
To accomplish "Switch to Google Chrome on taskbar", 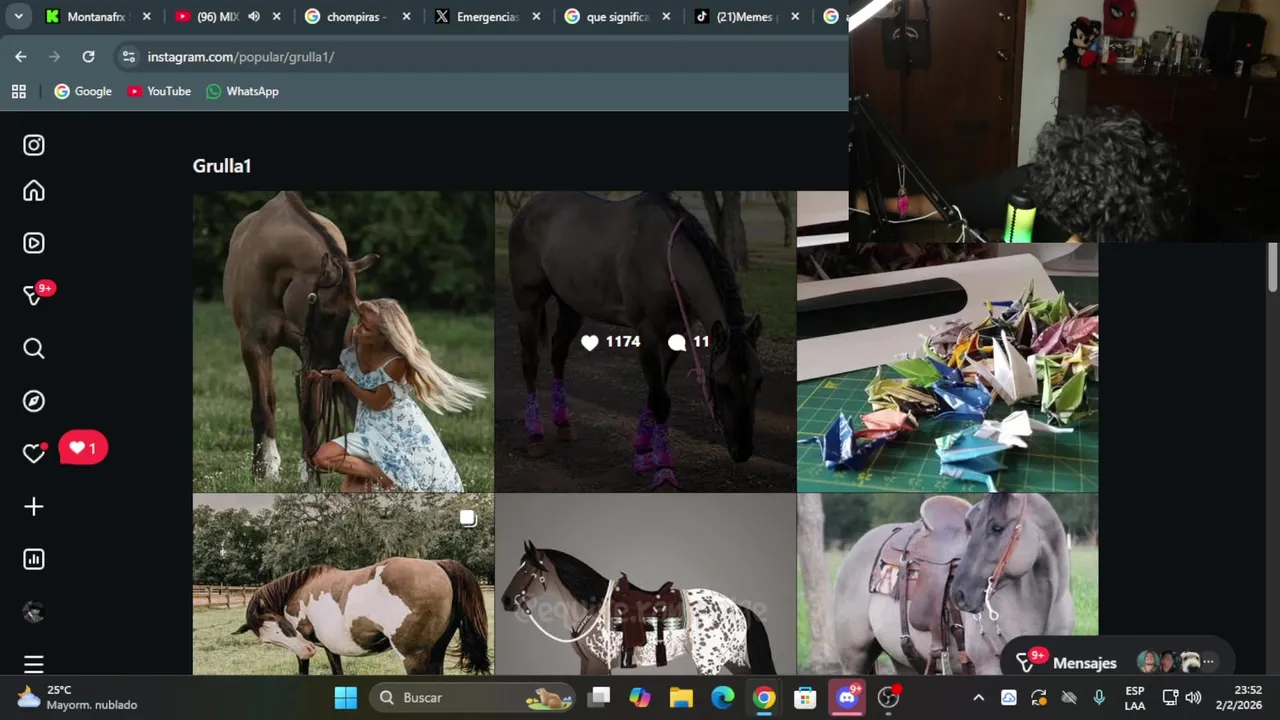I will click(764, 697).
